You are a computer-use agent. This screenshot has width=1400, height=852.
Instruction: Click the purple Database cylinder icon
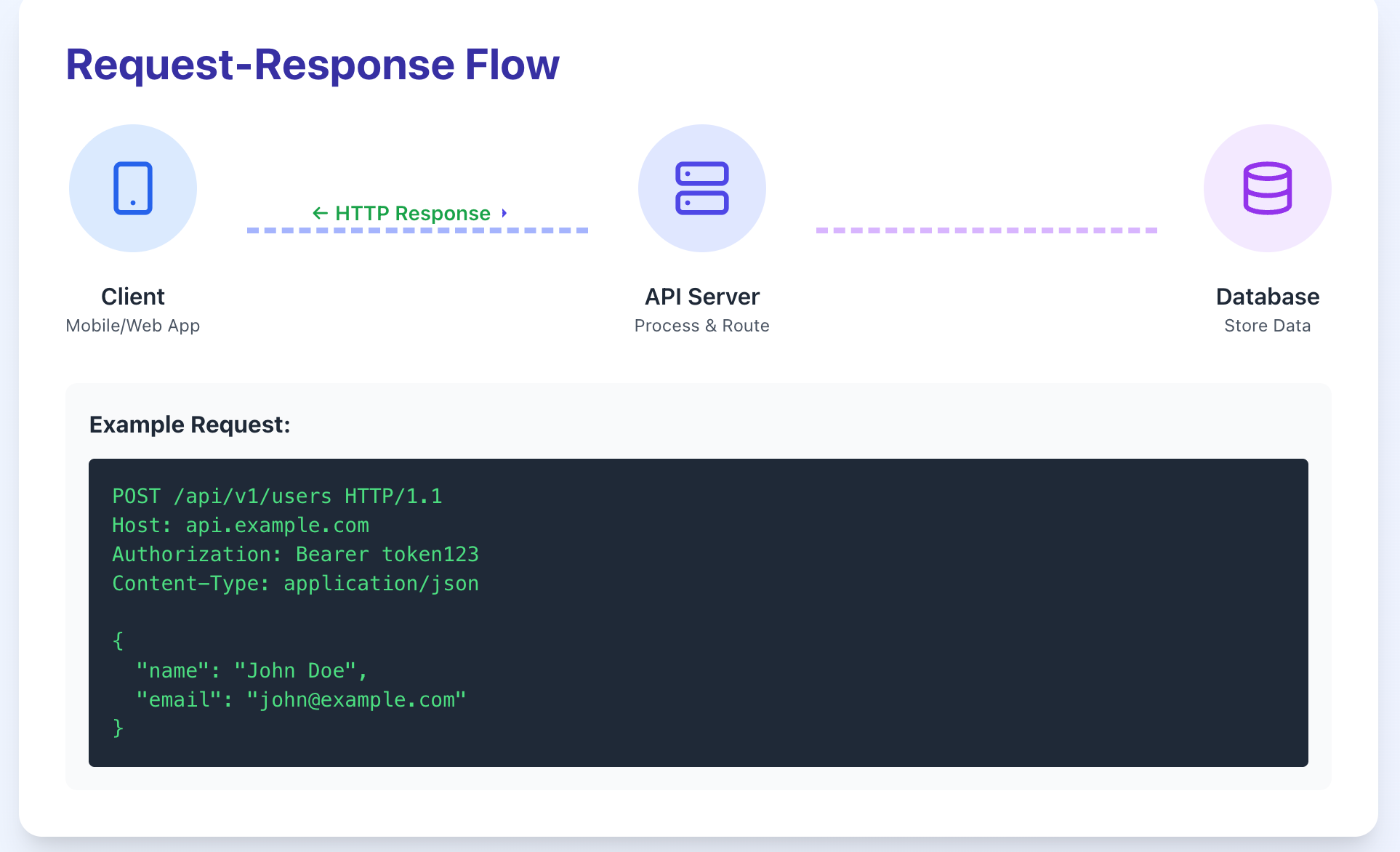[x=1267, y=188]
